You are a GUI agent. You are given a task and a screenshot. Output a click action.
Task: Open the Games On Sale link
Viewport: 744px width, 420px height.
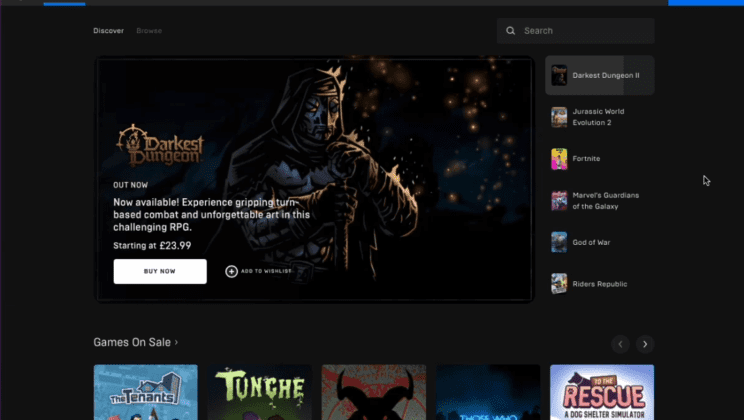click(132, 343)
